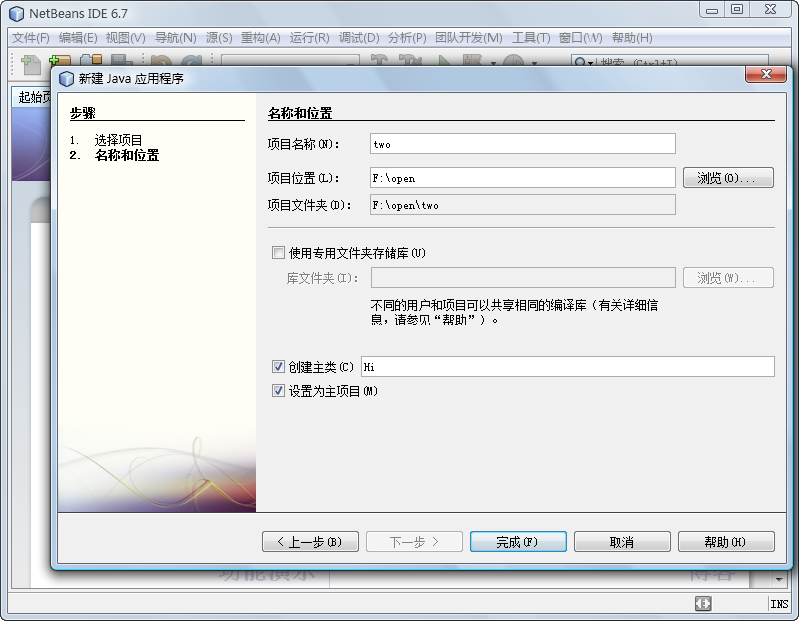799x621 pixels.
Task: Click the Run Main Project icon
Action: [444, 62]
